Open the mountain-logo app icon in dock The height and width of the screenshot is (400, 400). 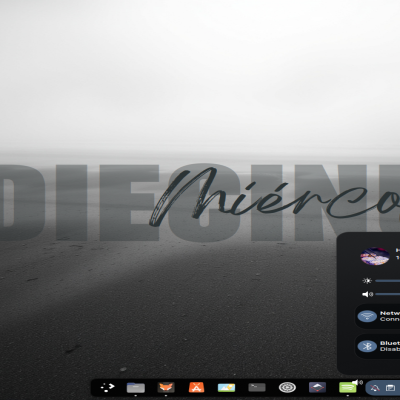(x=317, y=387)
